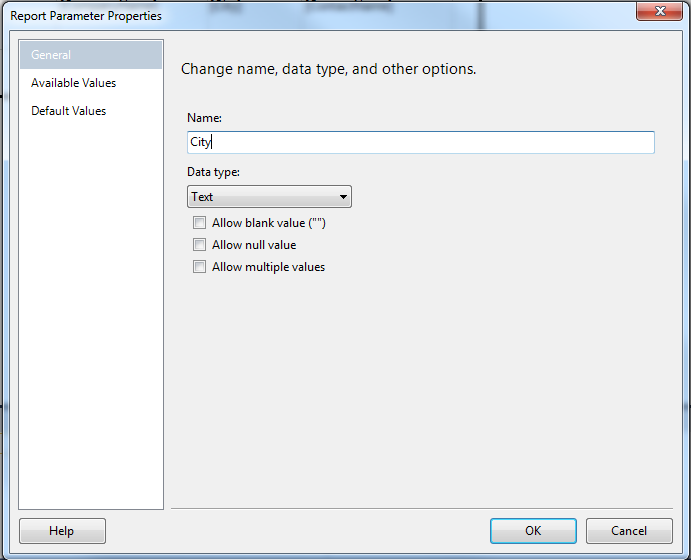Confirm the dialog with OK

533,531
